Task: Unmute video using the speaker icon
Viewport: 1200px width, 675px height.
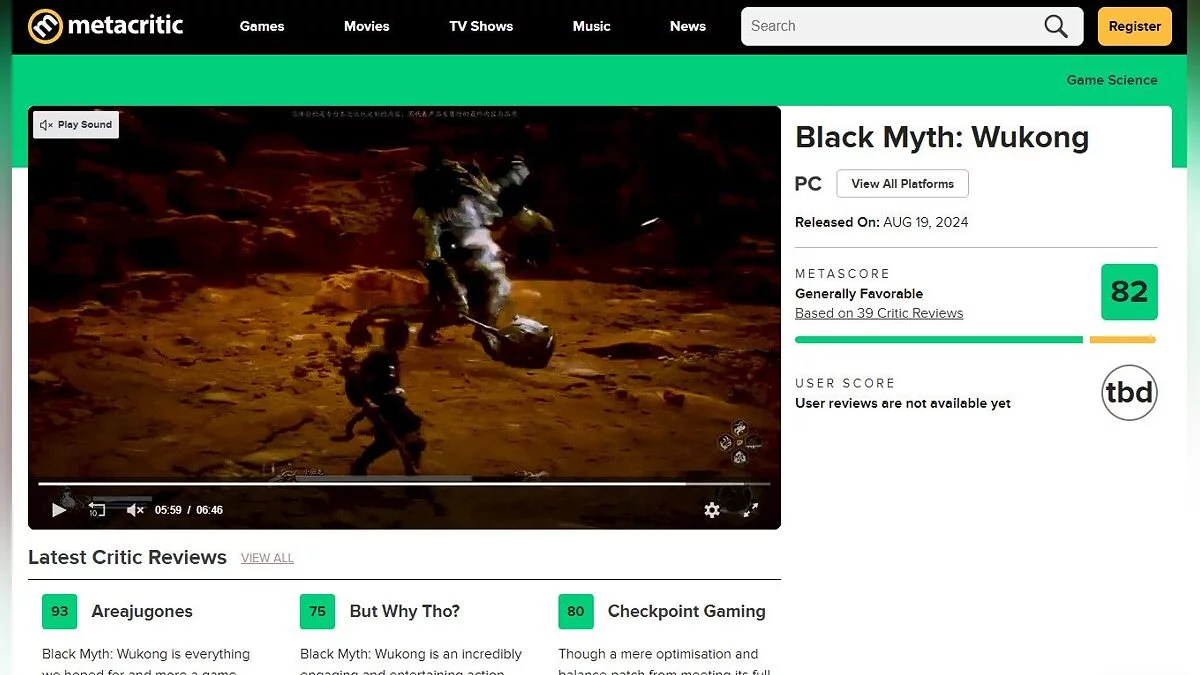Action: click(x=135, y=510)
